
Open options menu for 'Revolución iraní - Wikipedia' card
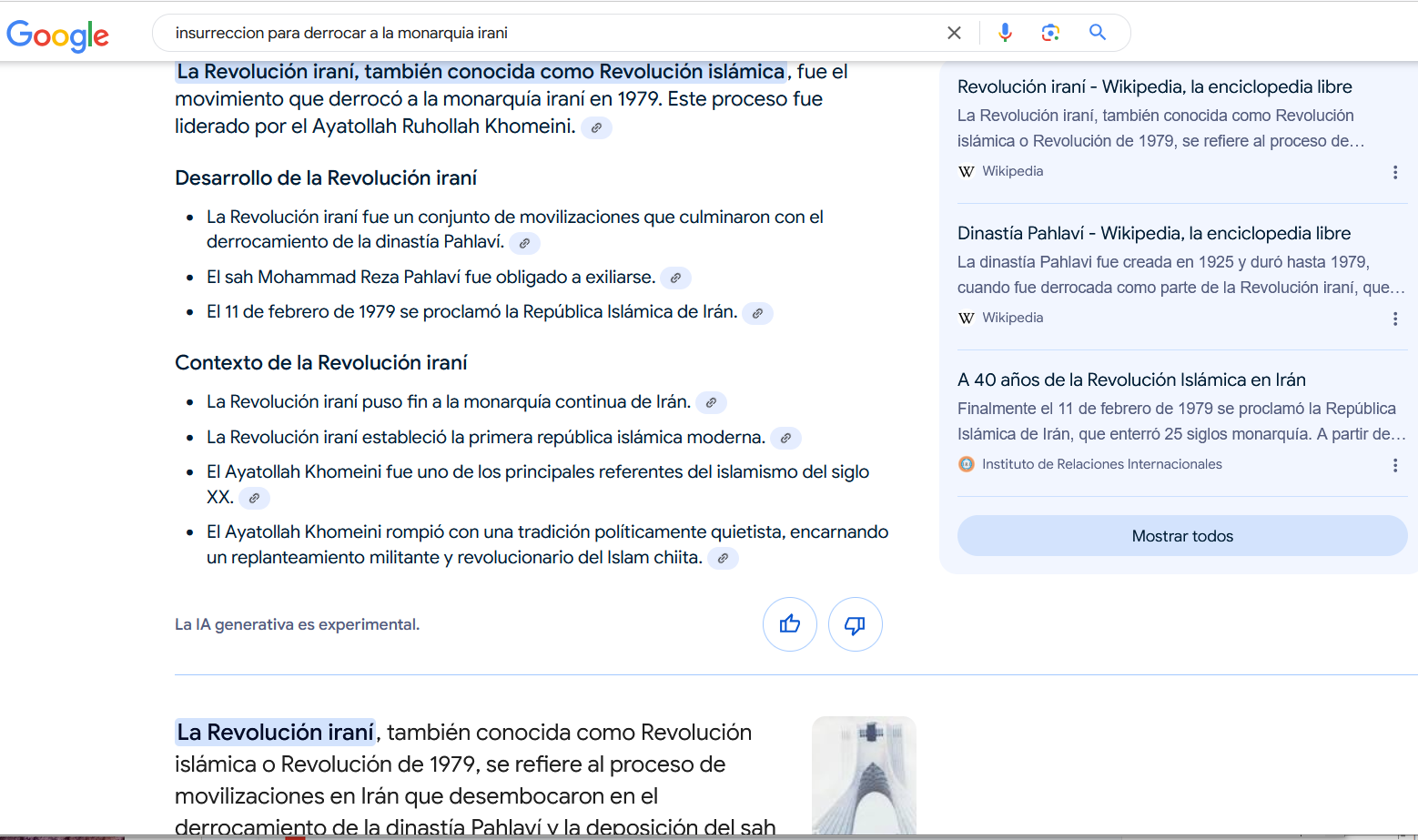[1395, 172]
